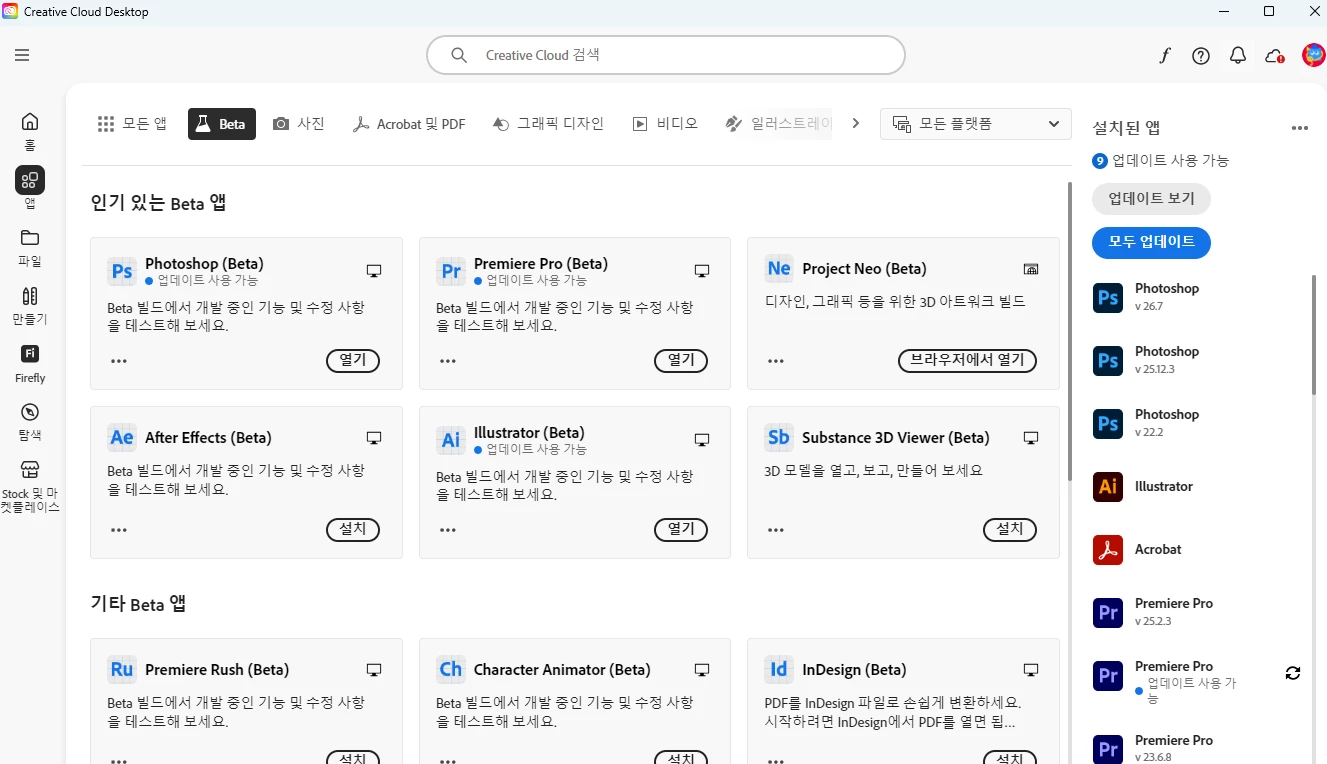Open Stock and Marketplace sidebar item
The width and height of the screenshot is (1327, 764).
coord(30,486)
